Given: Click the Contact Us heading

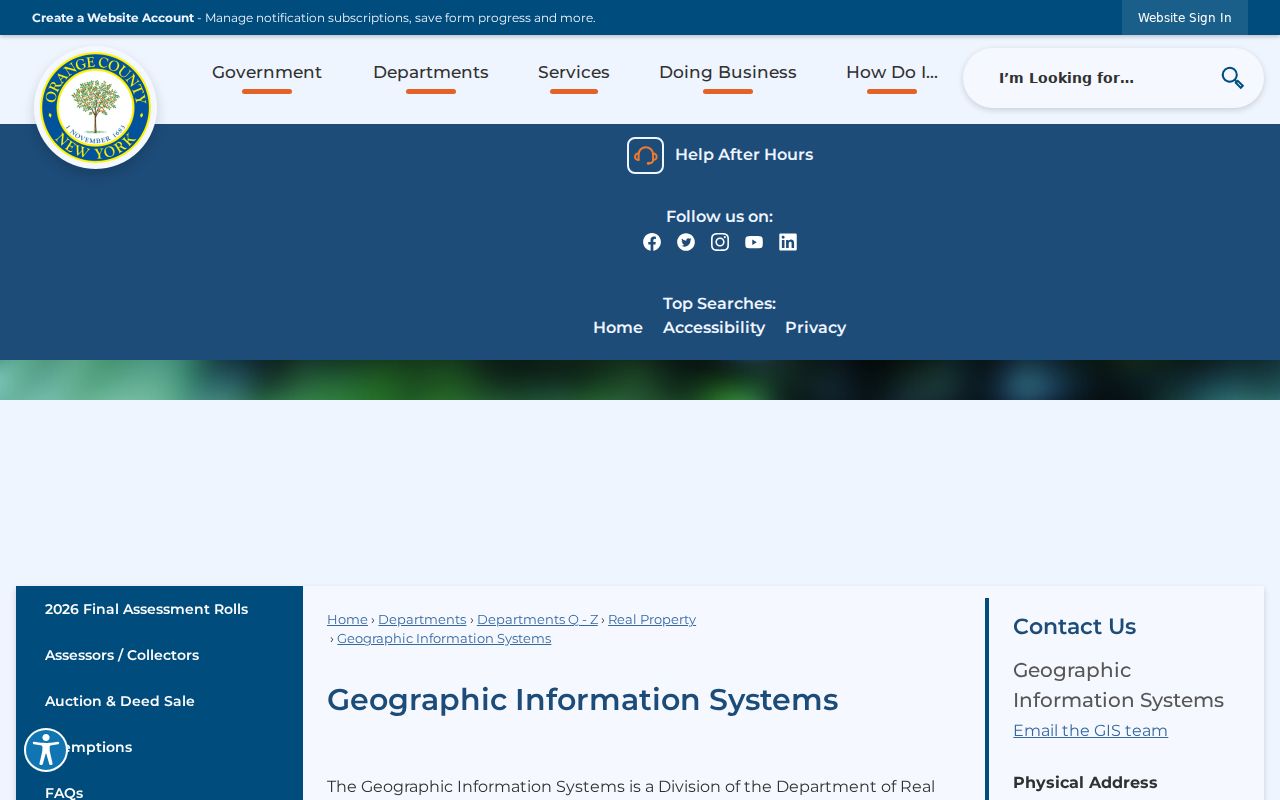Looking at the screenshot, I should pyautogui.click(x=1074, y=627).
